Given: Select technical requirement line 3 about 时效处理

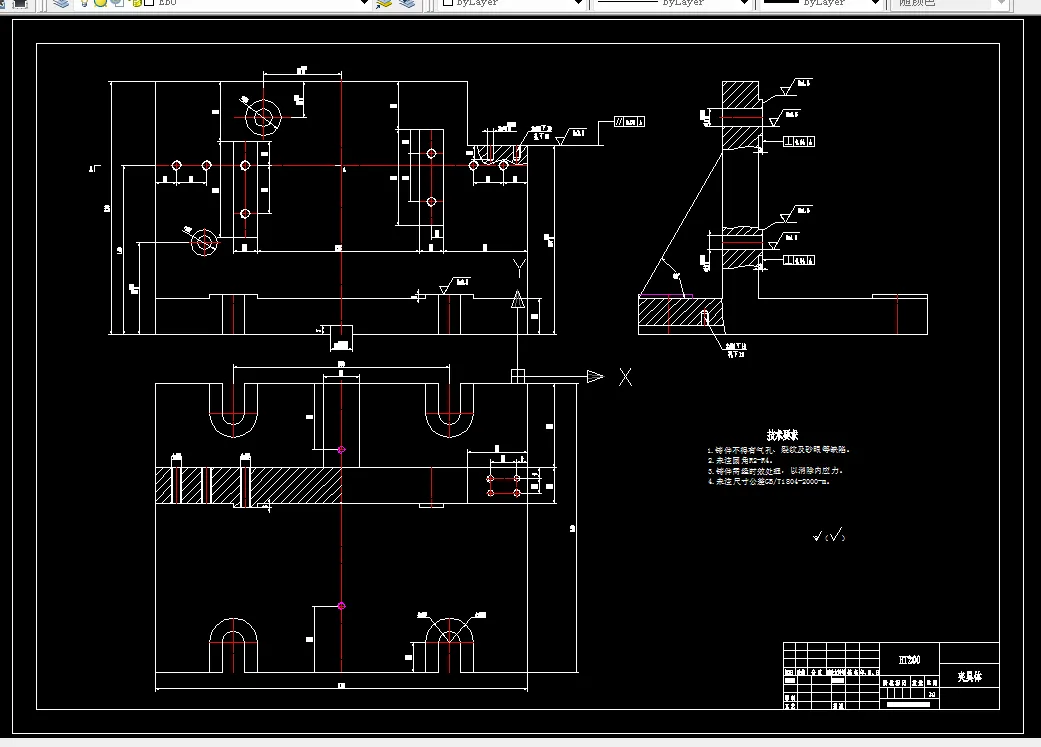Looking at the screenshot, I should (x=775, y=471).
